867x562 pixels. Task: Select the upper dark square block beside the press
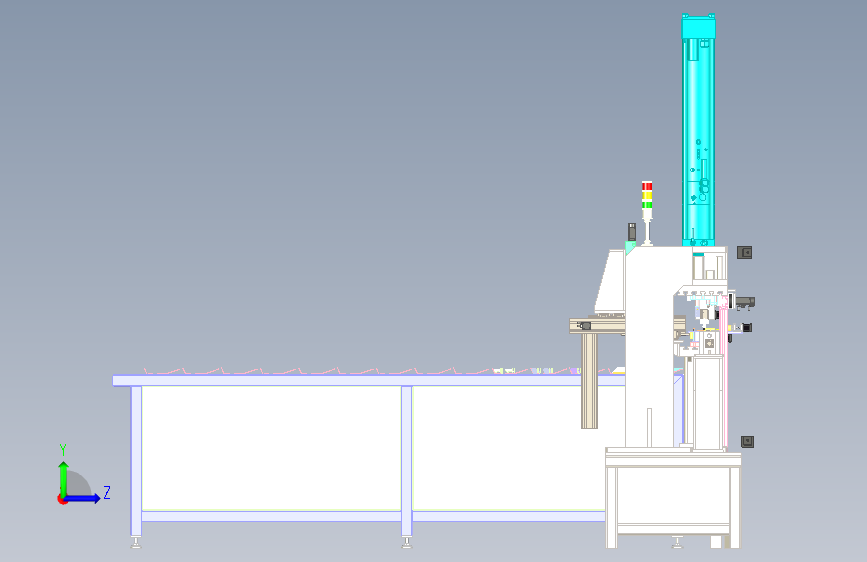(745, 252)
